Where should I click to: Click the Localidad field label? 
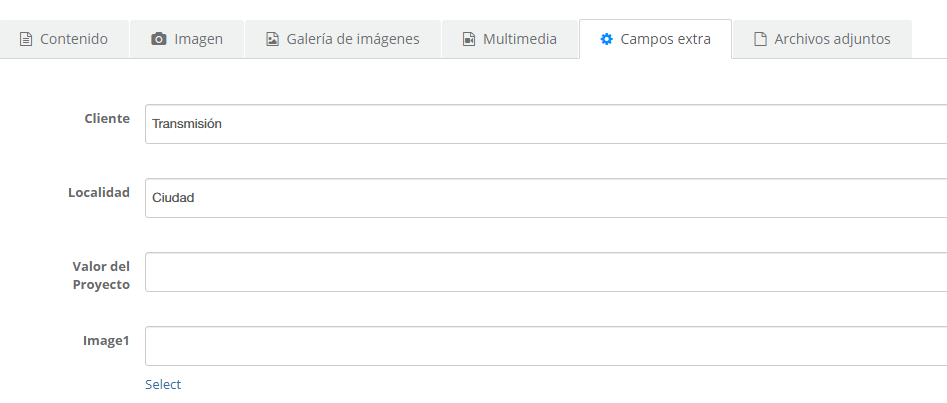pyautogui.click(x=99, y=193)
